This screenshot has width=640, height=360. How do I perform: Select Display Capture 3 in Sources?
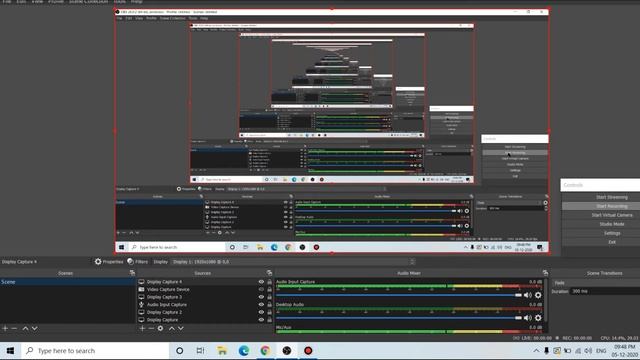click(x=164, y=297)
